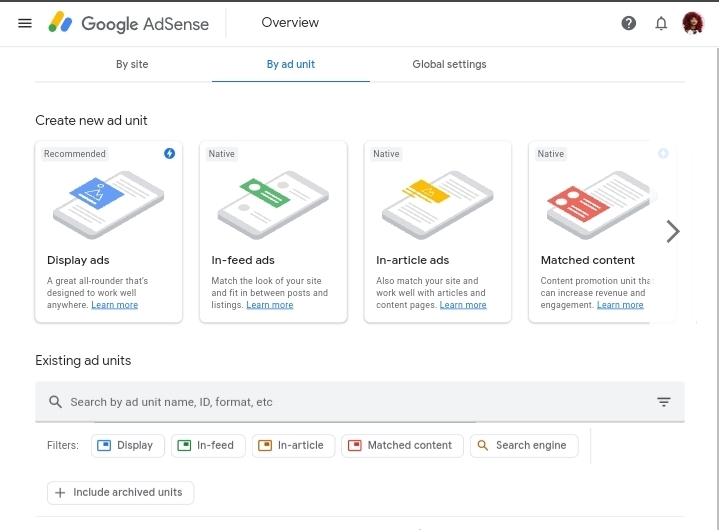
Task: Open the hamburger main menu
Action: [x=25, y=23]
